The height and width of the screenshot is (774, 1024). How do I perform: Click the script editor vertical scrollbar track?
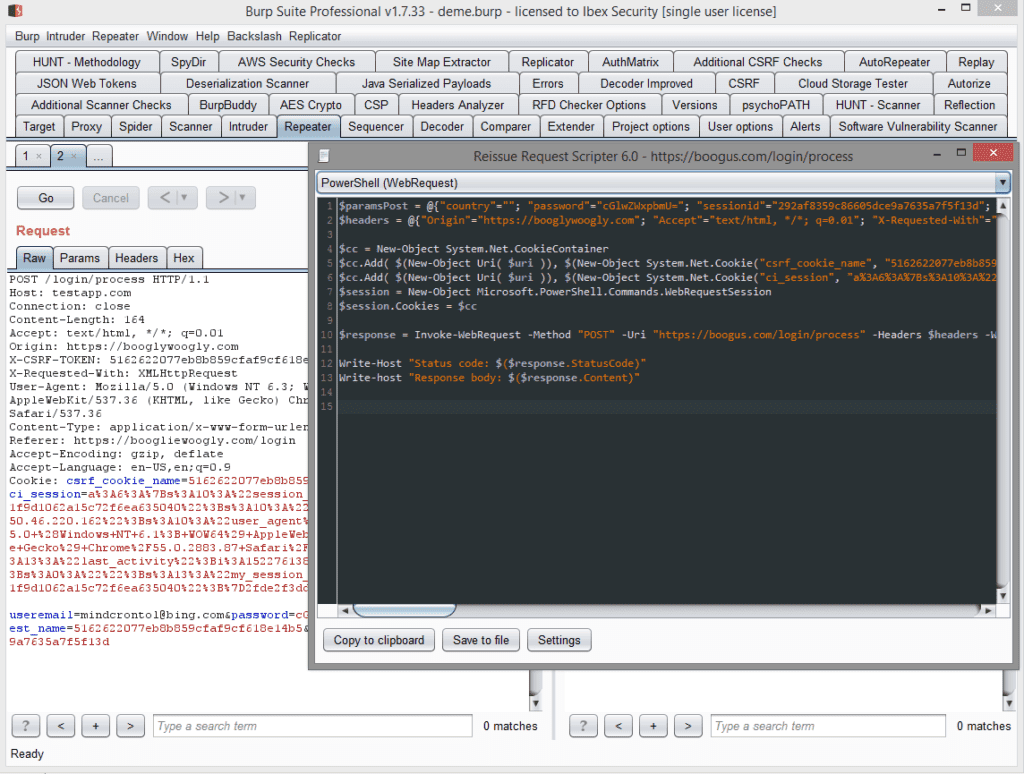pyautogui.click(x=1003, y=401)
